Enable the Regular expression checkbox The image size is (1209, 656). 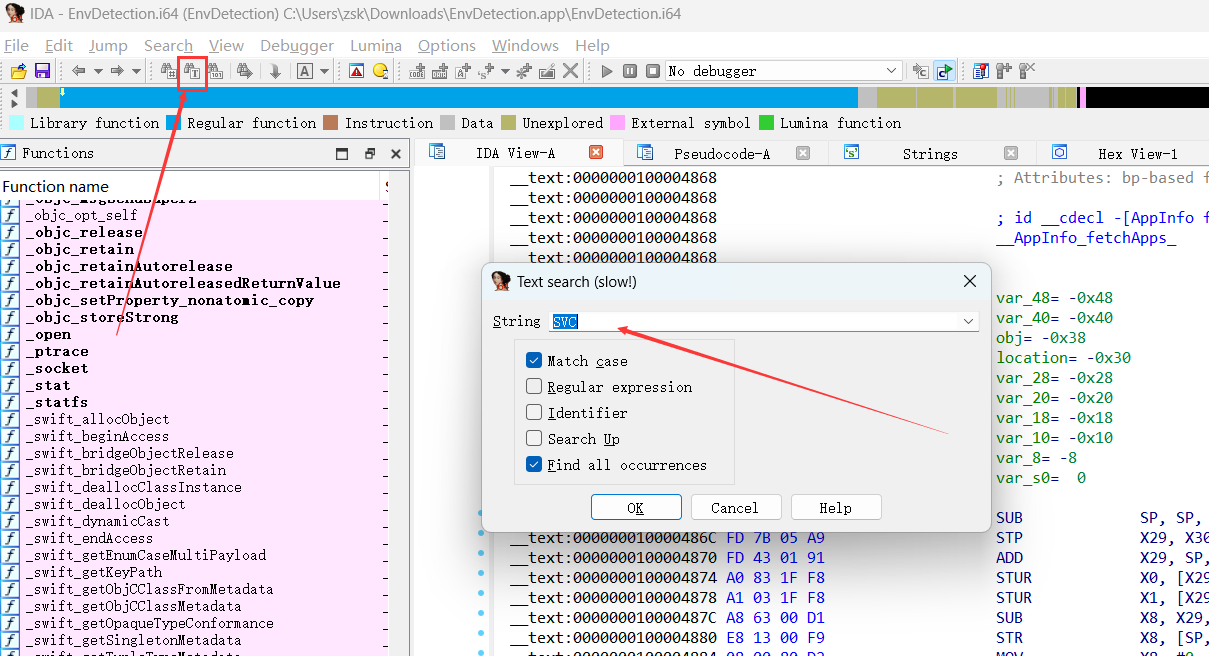pyautogui.click(x=534, y=387)
